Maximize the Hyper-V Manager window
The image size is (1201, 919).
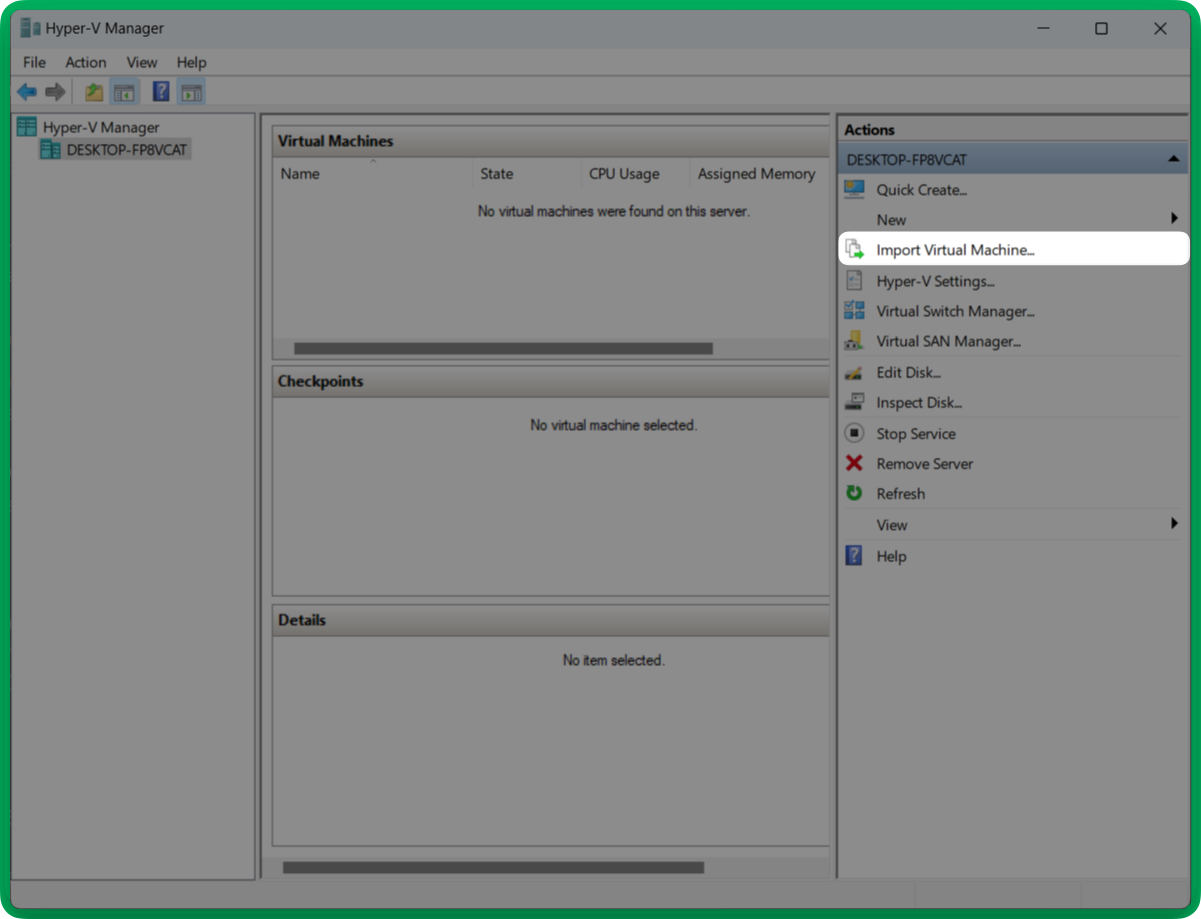tap(1101, 28)
